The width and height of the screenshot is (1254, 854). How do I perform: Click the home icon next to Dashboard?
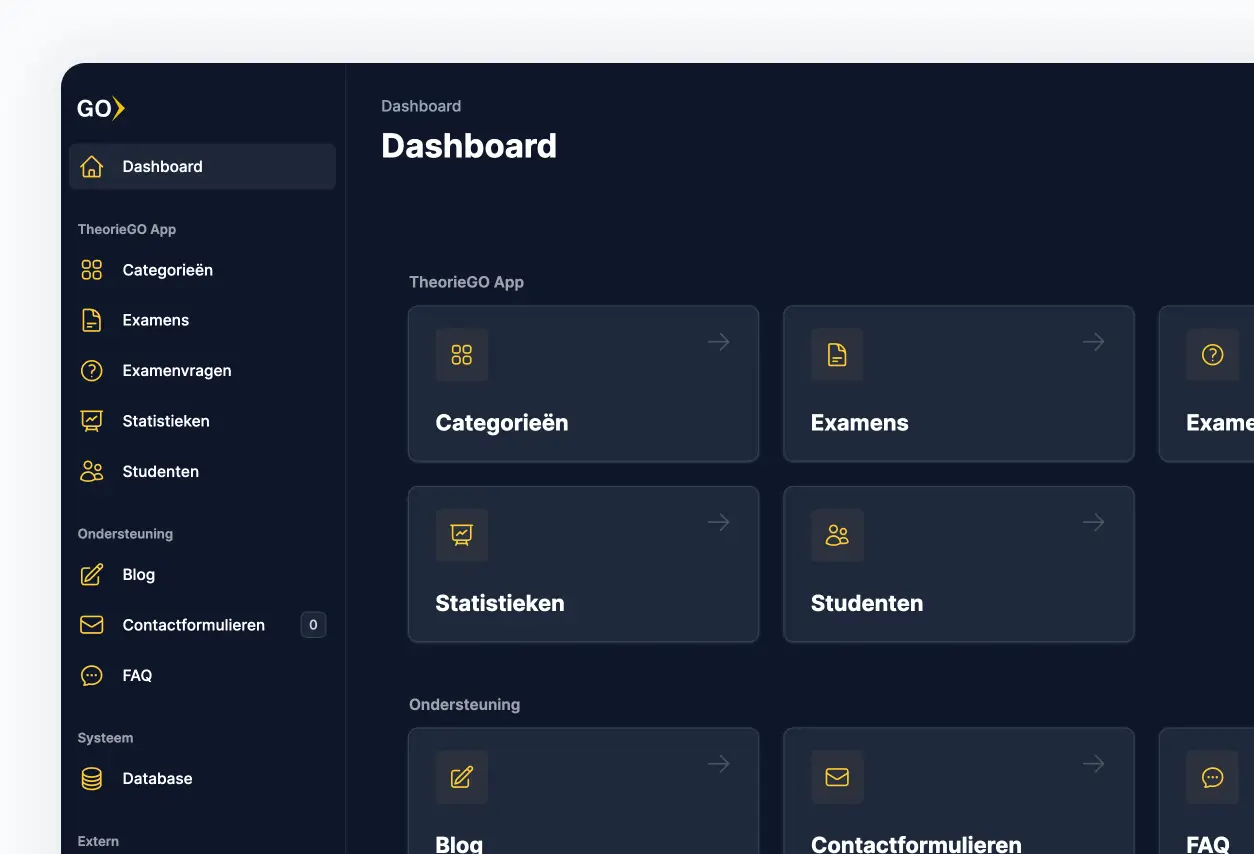(x=91, y=166)
